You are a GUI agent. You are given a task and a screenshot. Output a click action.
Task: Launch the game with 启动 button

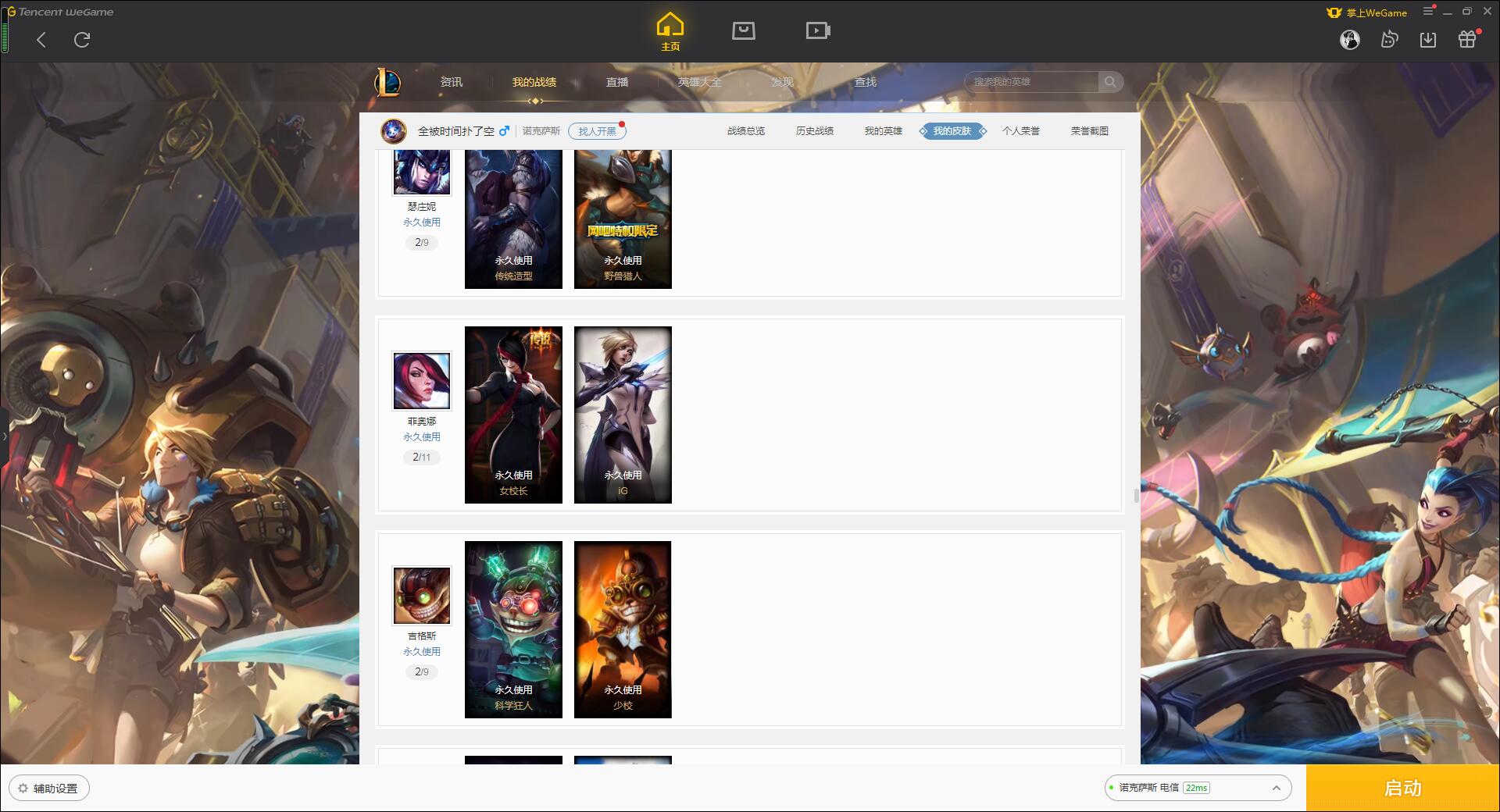coord(1403,789)
